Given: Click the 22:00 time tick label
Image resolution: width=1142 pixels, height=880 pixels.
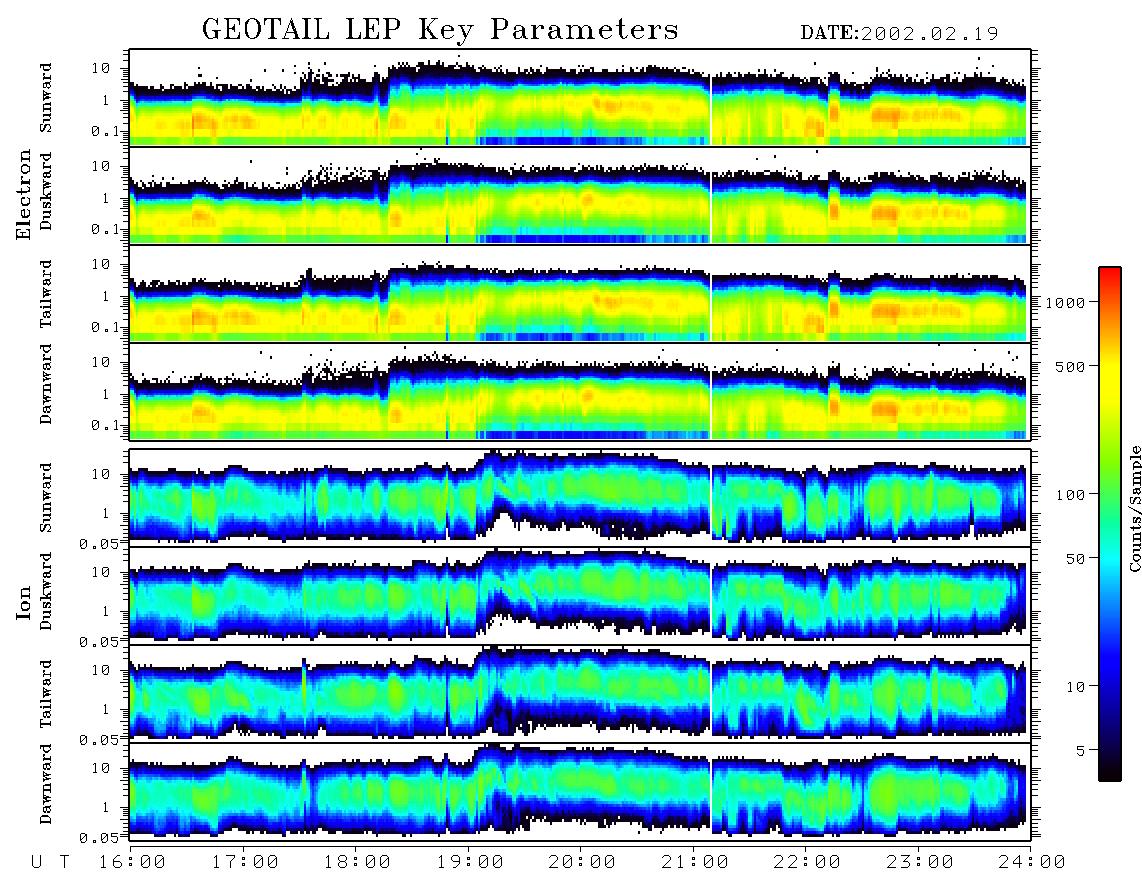Looking at the screenshot, I should coord(807,862).
